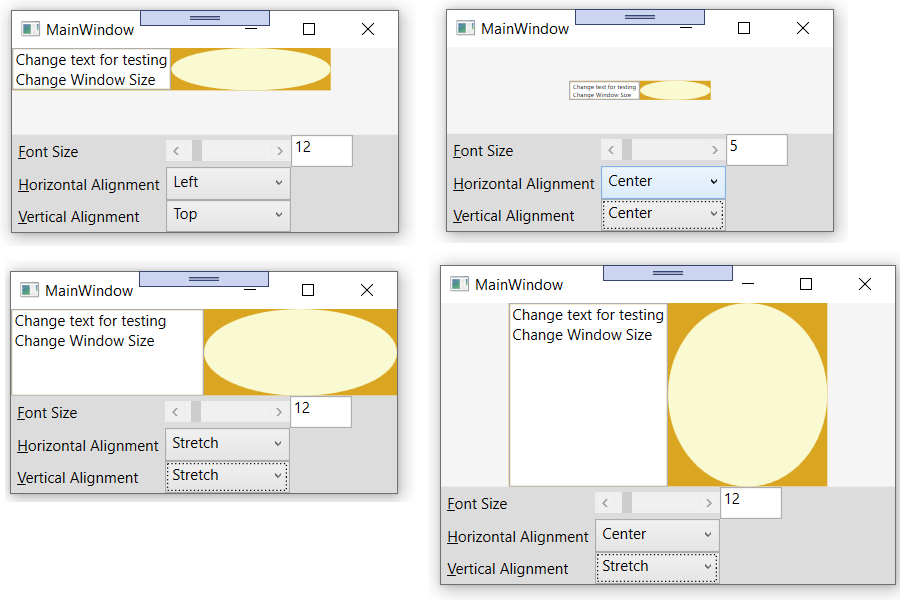The image size is (911, 603).
Task: Click app icon of MainWindow with font size 5
Action: (465, 28)
